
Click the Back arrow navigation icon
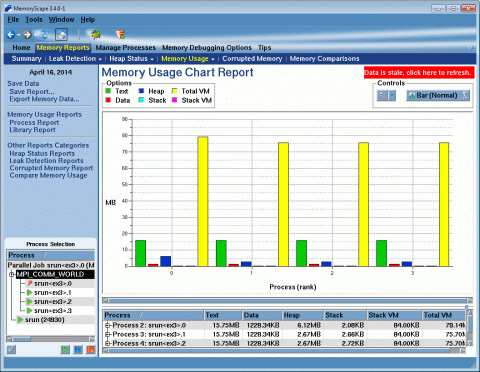pos(11,34)
